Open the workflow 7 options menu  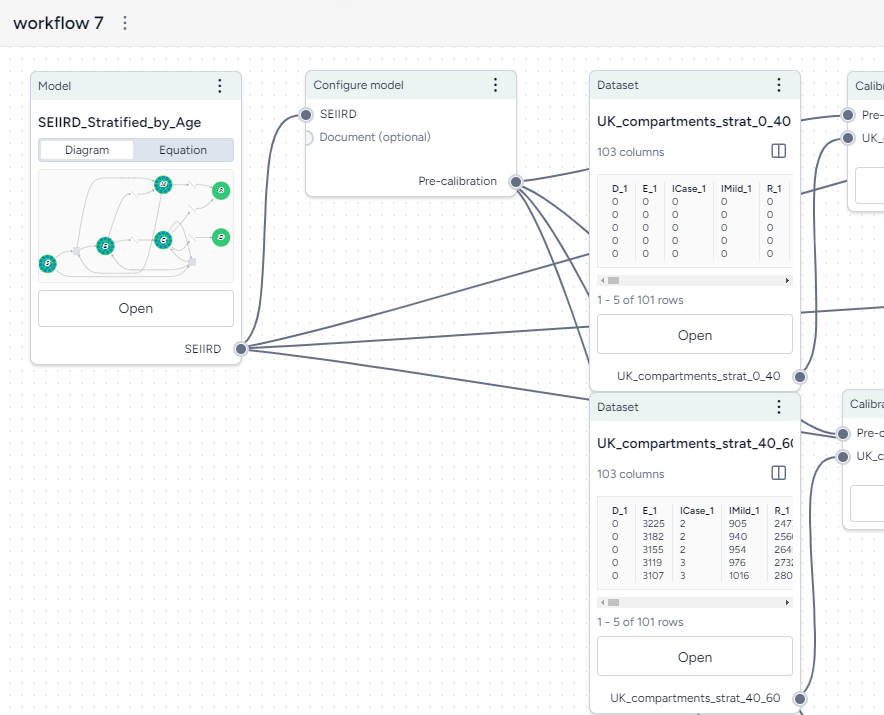[123, 22]
